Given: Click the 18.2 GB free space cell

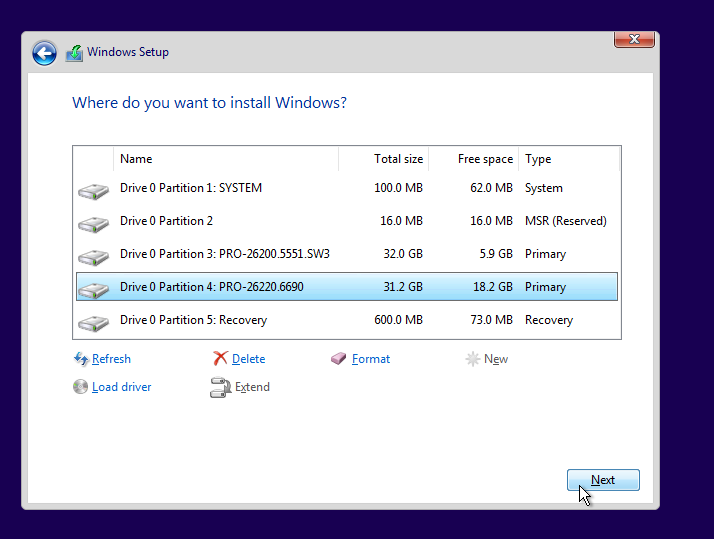Looking at the screenshot, I should 493,287.
